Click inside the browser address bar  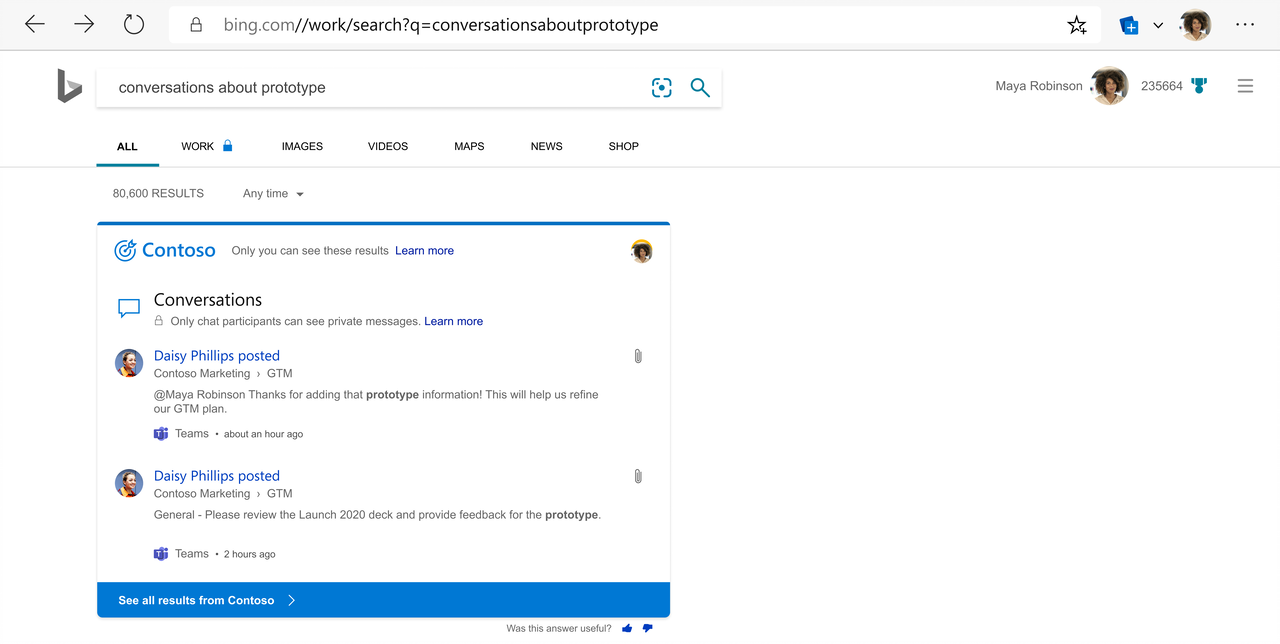point(440,24)
